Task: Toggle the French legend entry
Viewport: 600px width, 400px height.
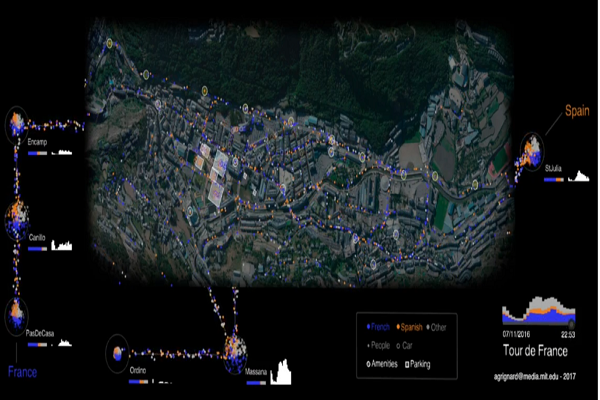Action: coord(378,327)
